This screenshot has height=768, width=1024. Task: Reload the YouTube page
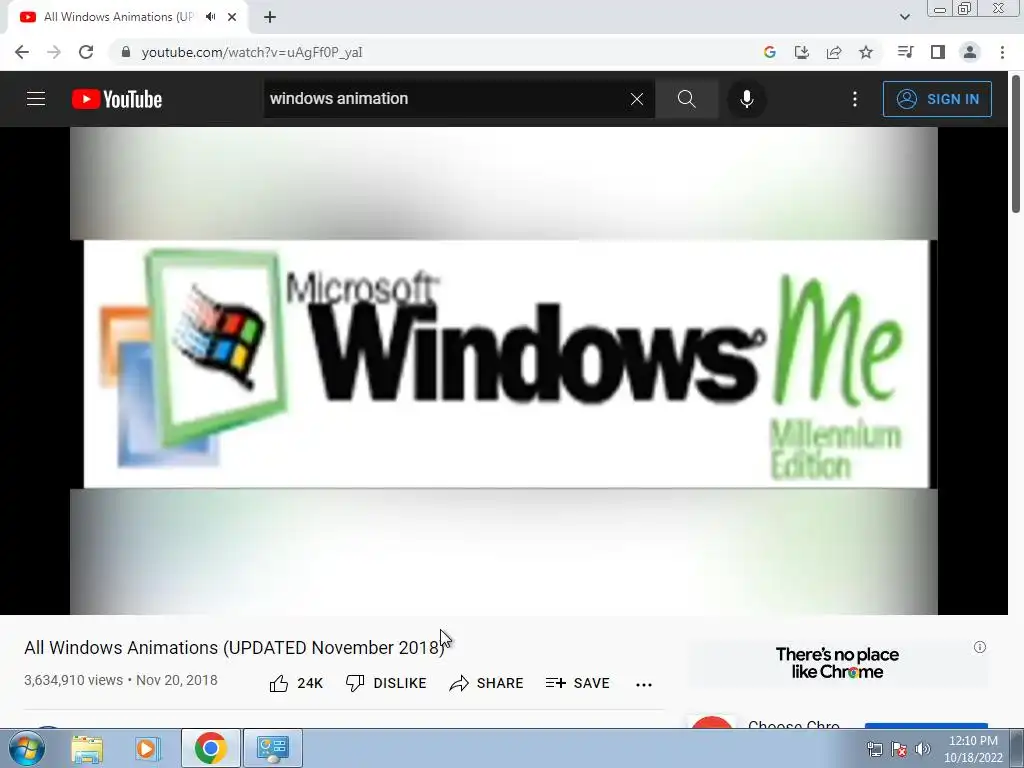(x=86, y=52)
